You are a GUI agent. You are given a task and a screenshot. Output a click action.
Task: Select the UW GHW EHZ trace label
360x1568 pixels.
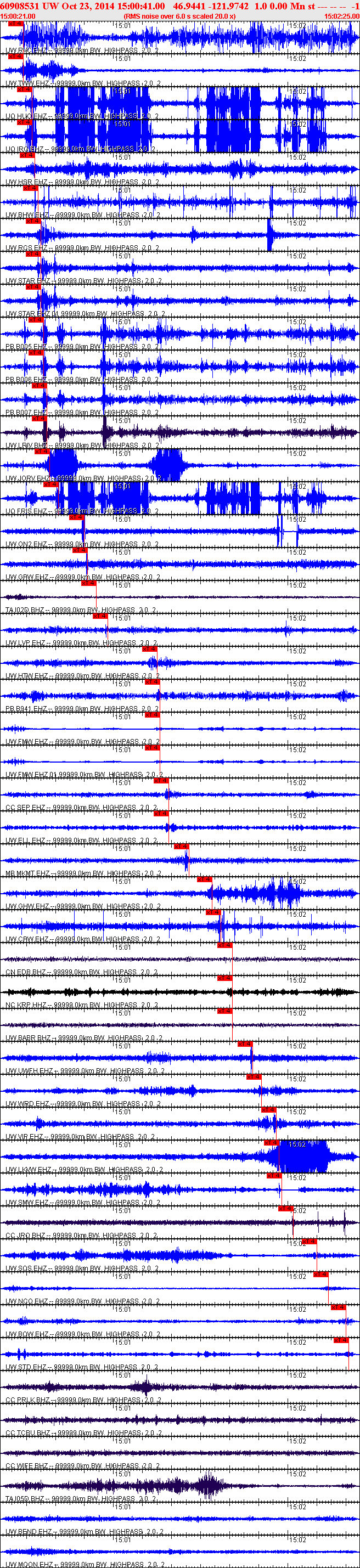[x=83, y=906]
